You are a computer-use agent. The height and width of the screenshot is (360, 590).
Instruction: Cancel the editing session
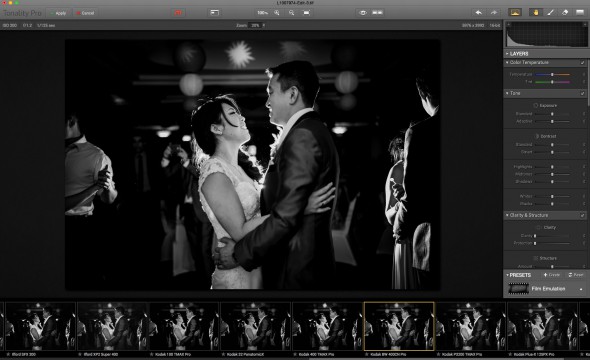(x=85, y=13)
